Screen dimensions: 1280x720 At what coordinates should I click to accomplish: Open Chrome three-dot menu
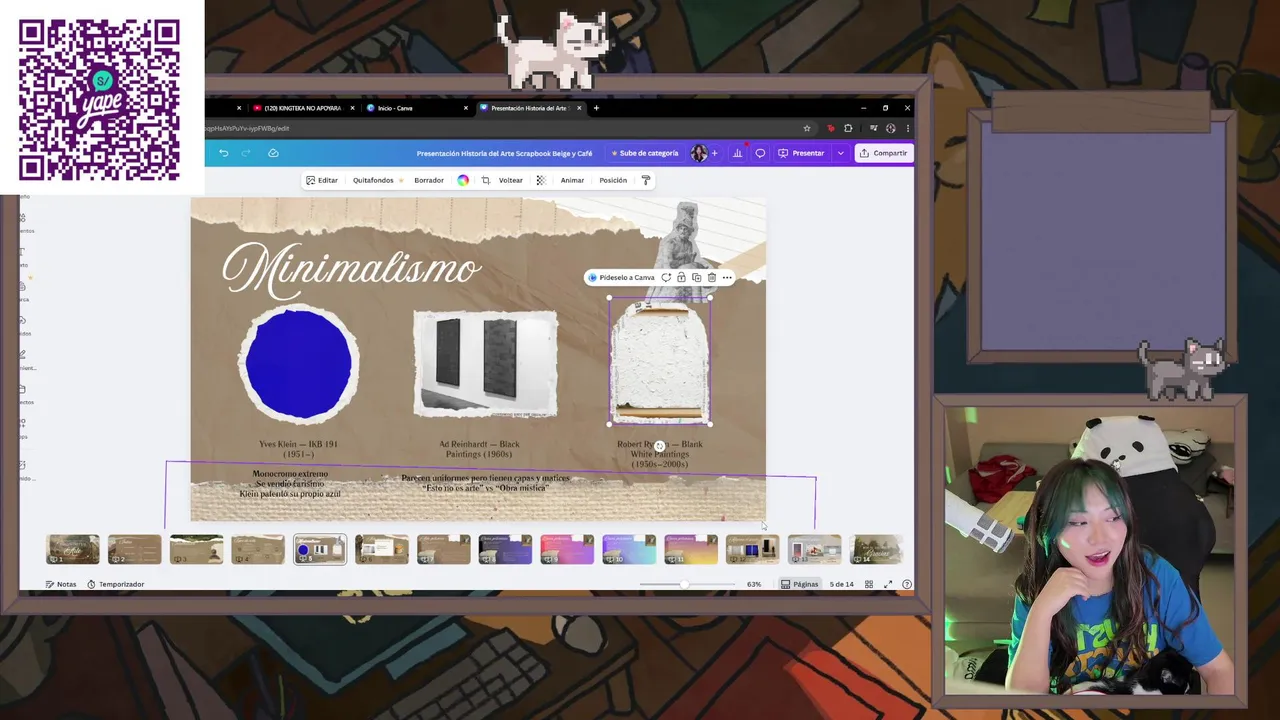[x=908, y=128]
